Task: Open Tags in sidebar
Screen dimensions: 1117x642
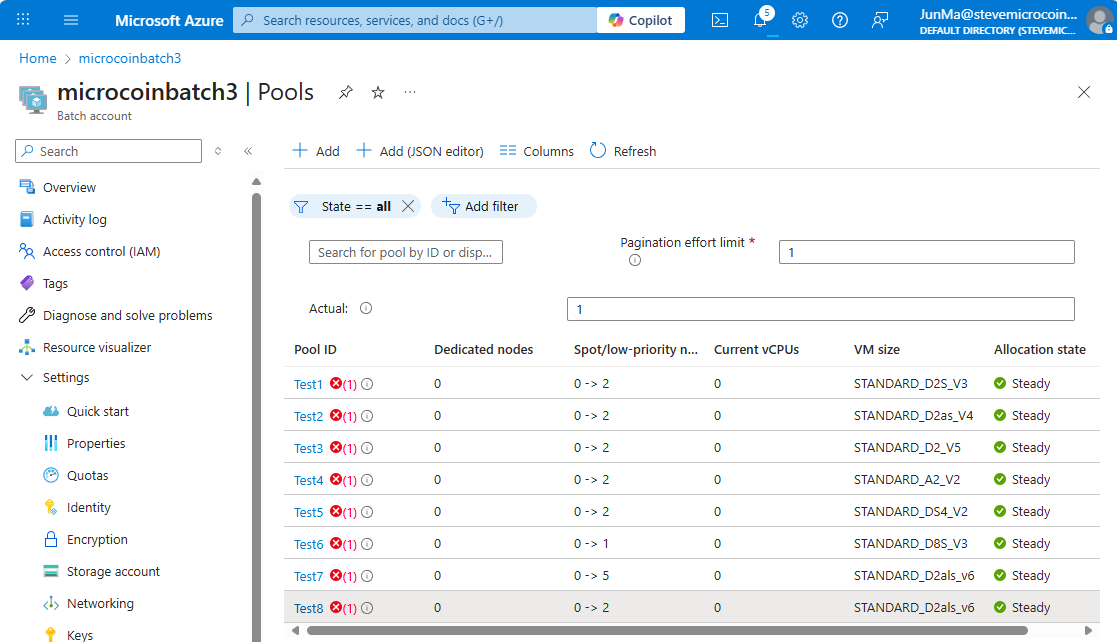Action: point(55,284)
